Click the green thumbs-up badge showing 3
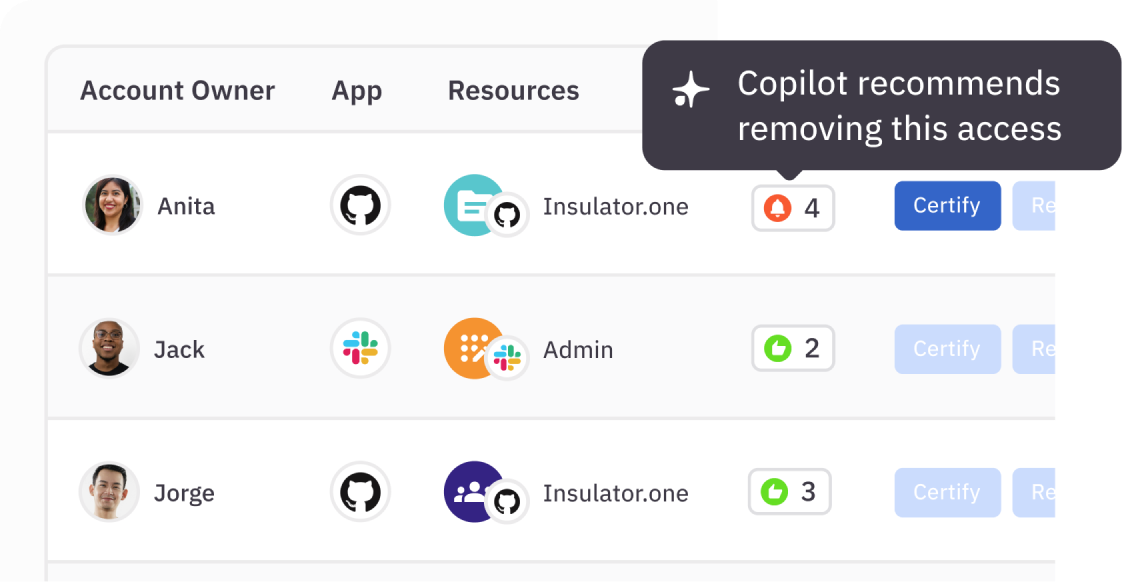Image resolution: width=1123 pixels, height=582 pixels. [789, 492]
